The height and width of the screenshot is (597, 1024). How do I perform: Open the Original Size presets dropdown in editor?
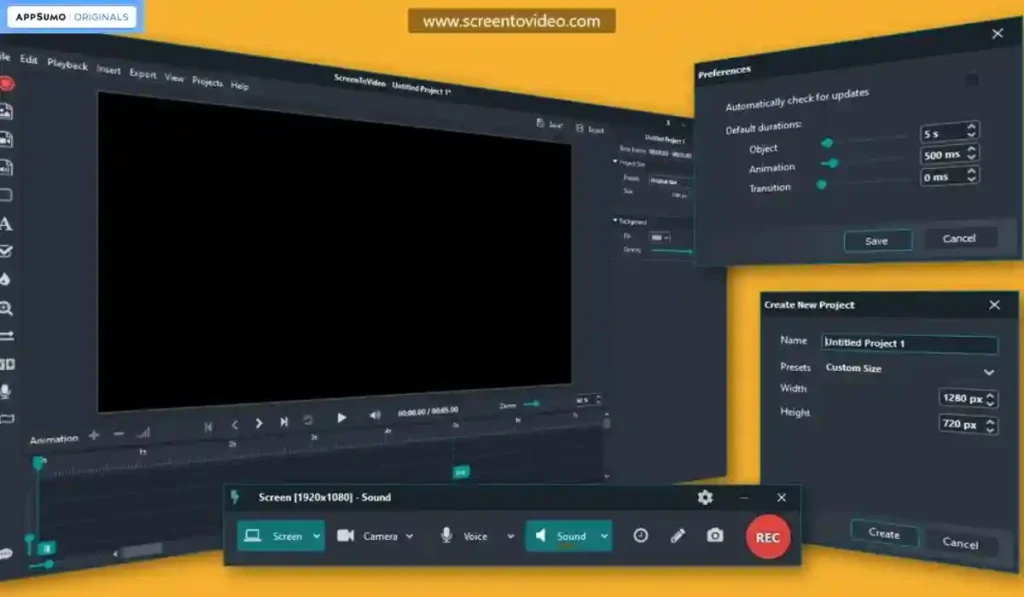tap(669, 180)
